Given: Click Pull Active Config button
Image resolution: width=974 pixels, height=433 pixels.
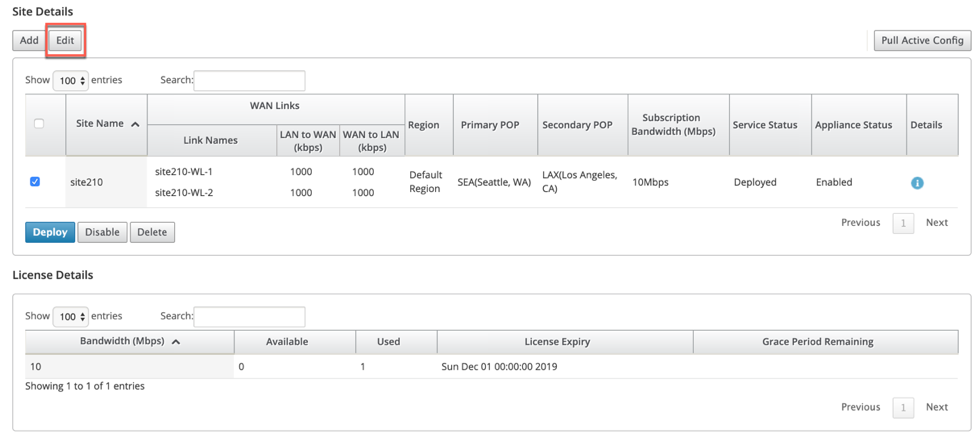Looking at the screenshot, I should (x=922, y=40).
